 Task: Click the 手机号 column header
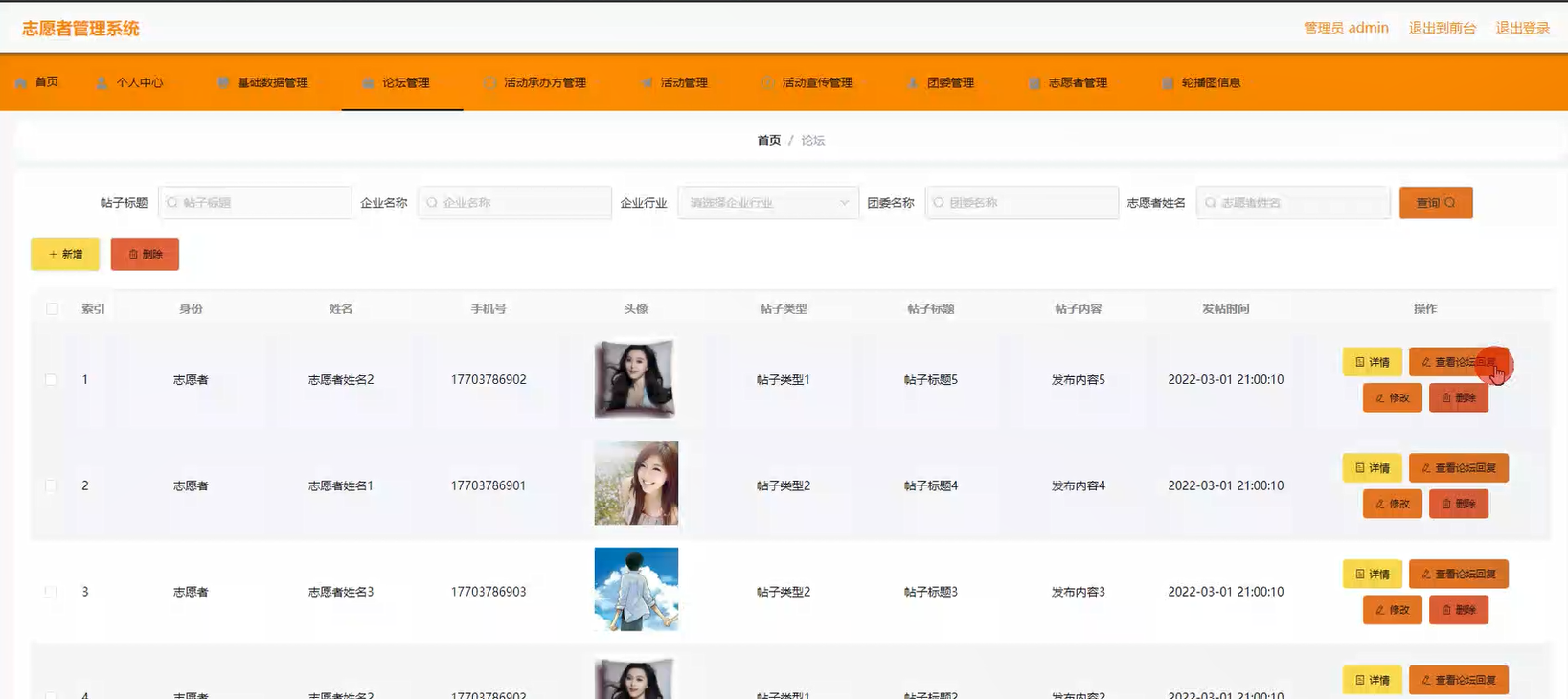pyautogui.click(x=489, y=308)
